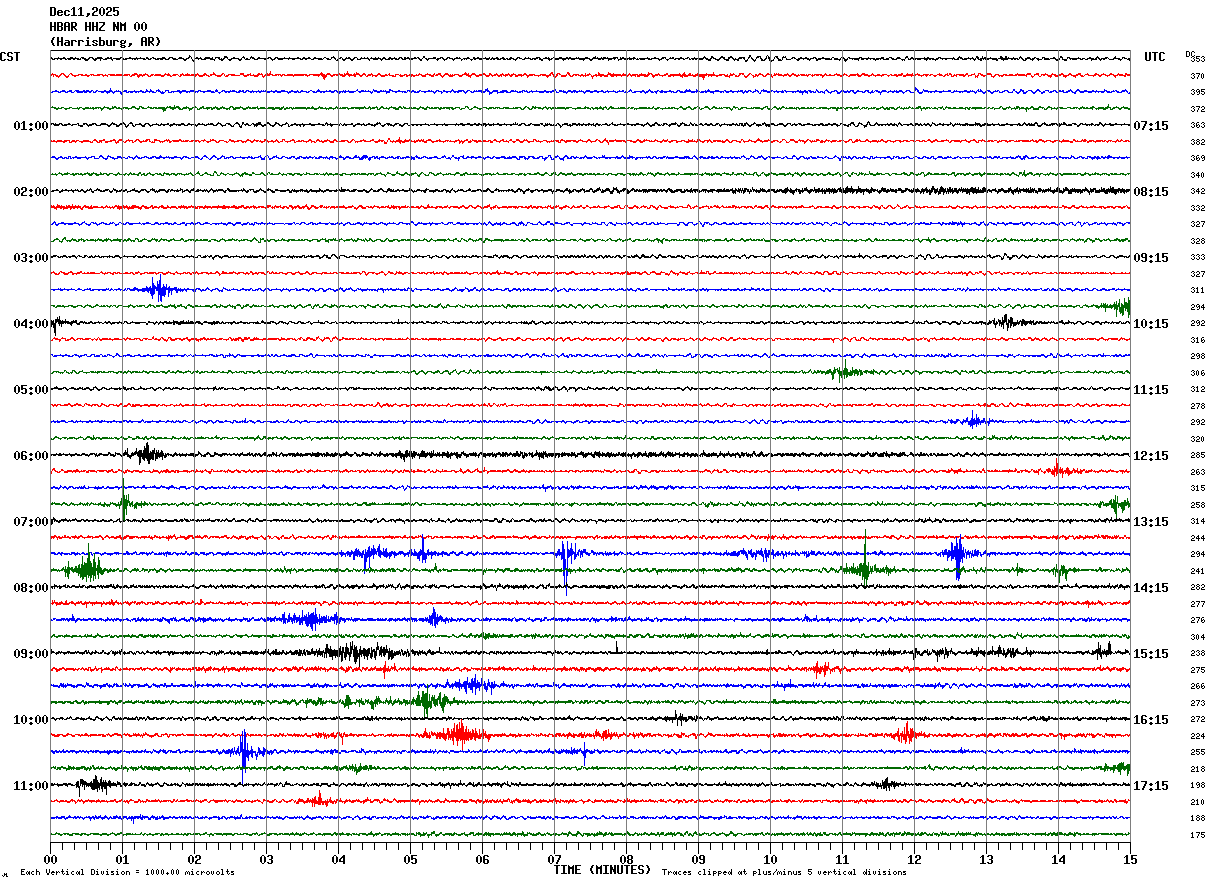Click minute tick label 05 on time axis
The image size is (1210, 886).
[410, 860]
